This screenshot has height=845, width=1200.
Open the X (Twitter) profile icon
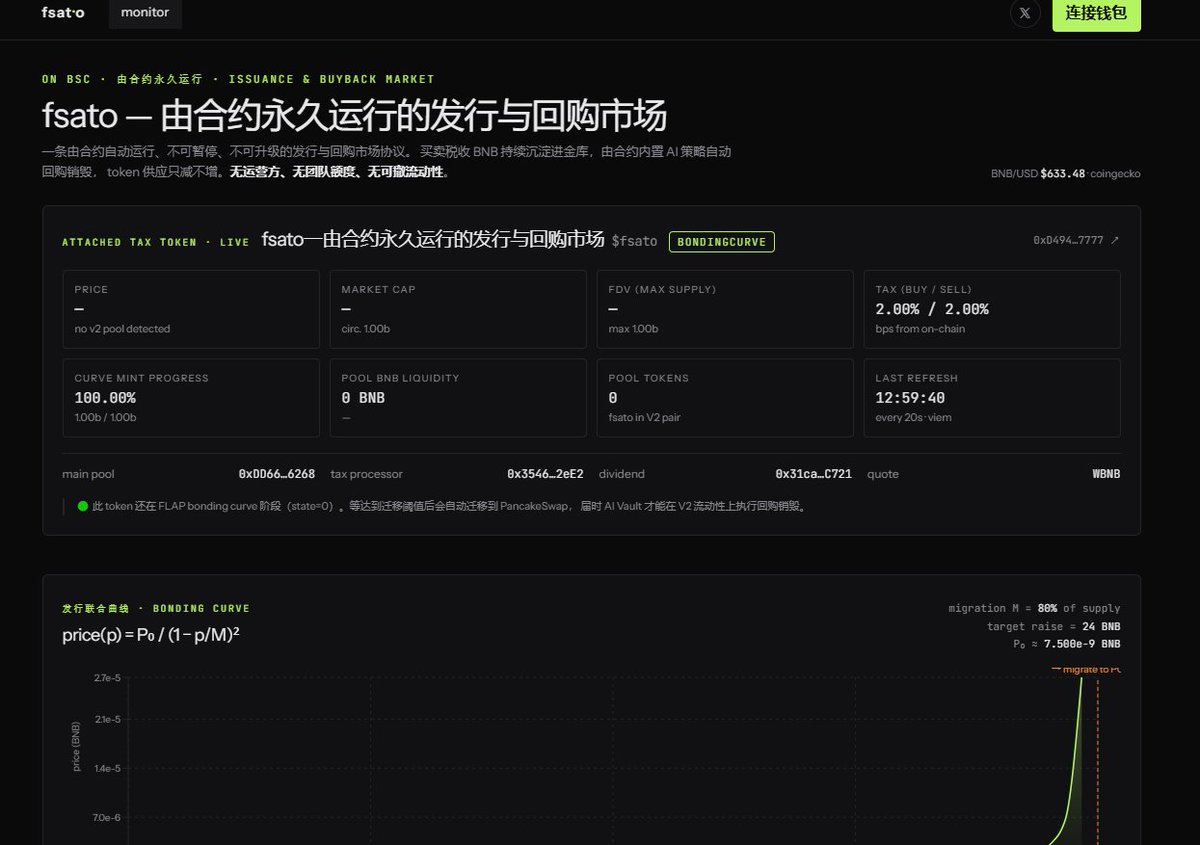[x=1025, y=13]
